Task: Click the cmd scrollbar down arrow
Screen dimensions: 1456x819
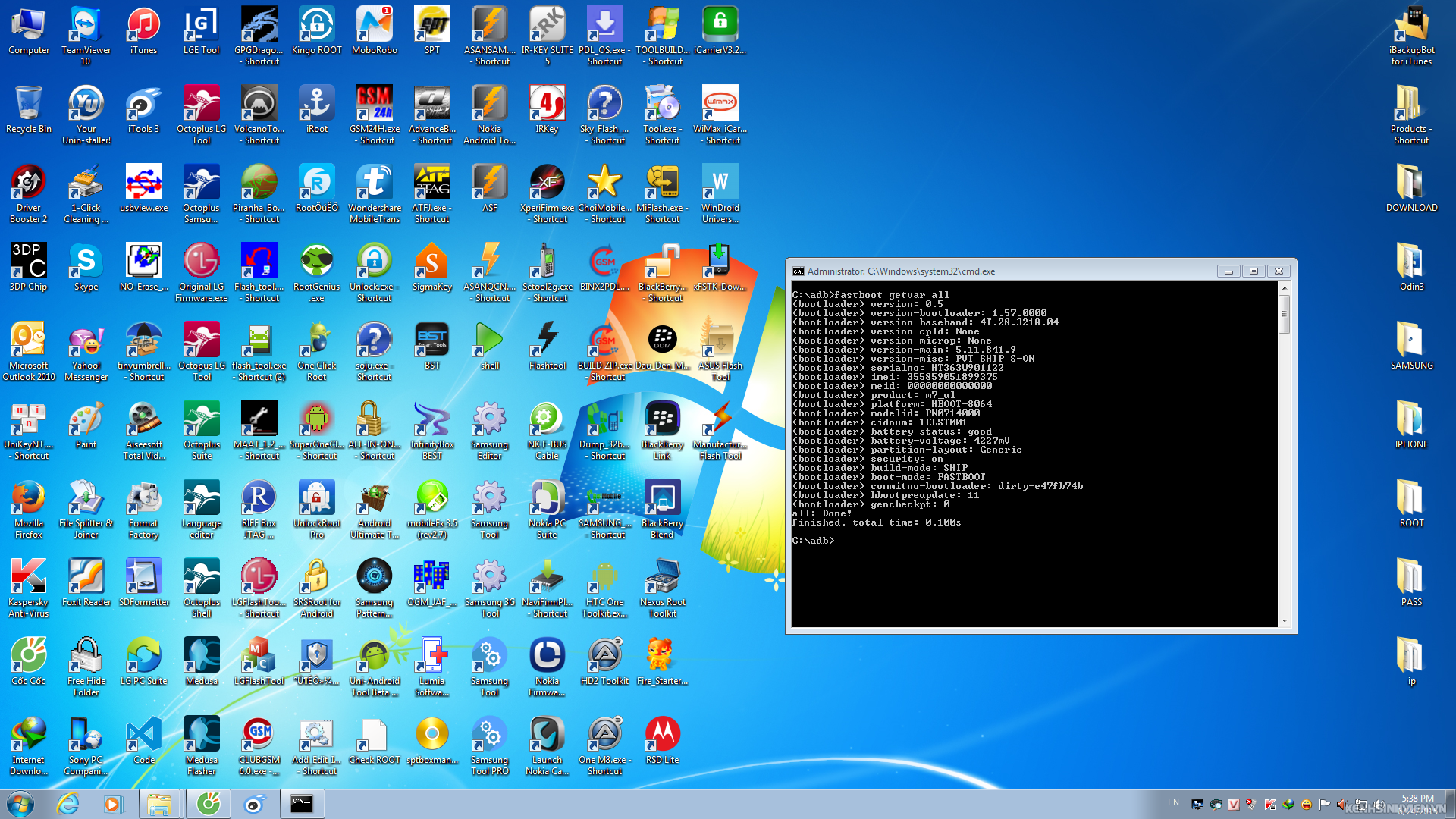Action: [1284, 621]
